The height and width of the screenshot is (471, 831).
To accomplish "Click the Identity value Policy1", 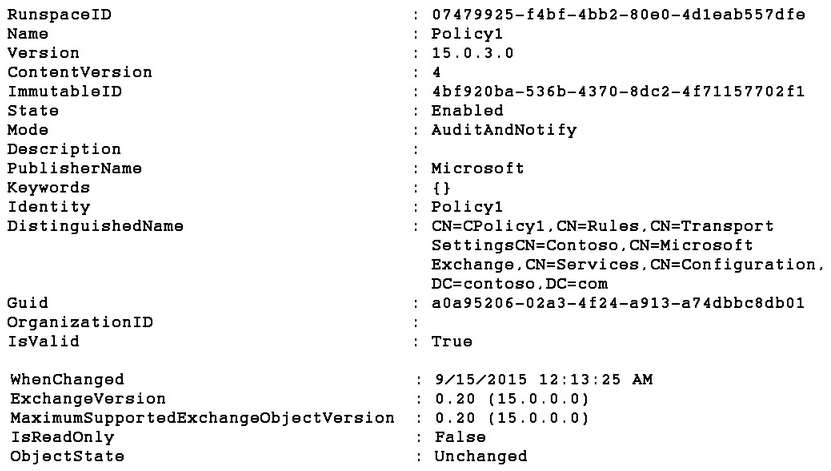I will point(467,207).
